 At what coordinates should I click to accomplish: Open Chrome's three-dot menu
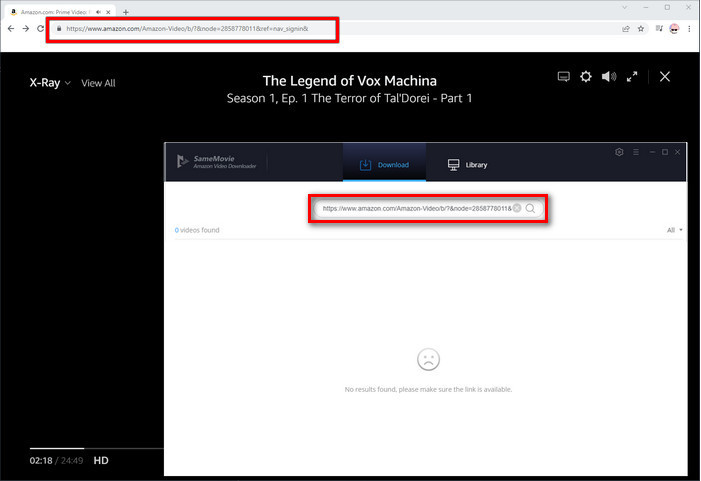coord(689,29)
